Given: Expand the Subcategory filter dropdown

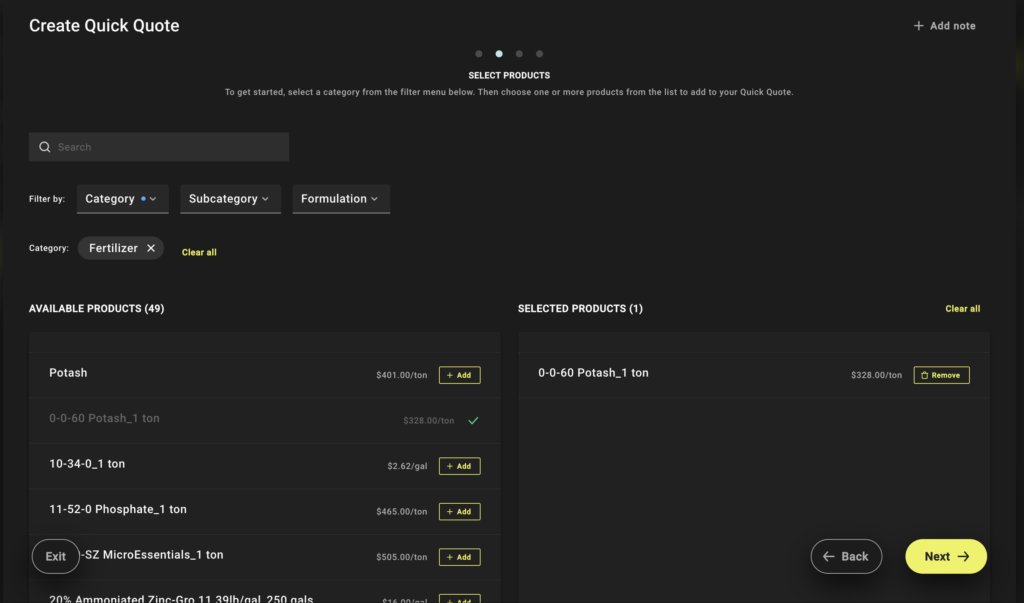Looking at the screenshot, I should [x=230, y=199].
